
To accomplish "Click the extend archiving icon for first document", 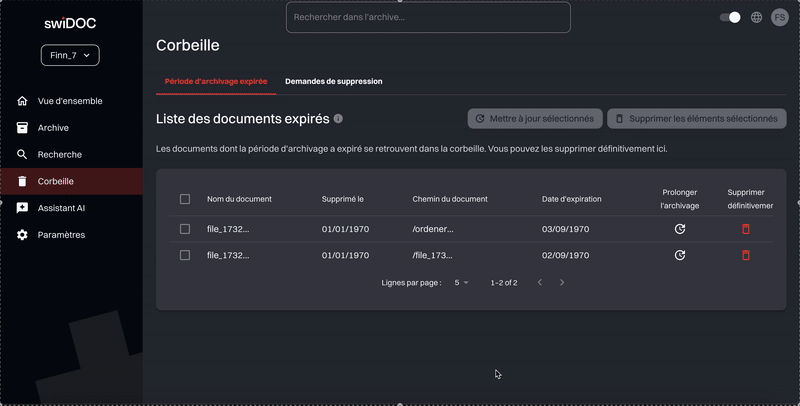I will coord(680,229).
